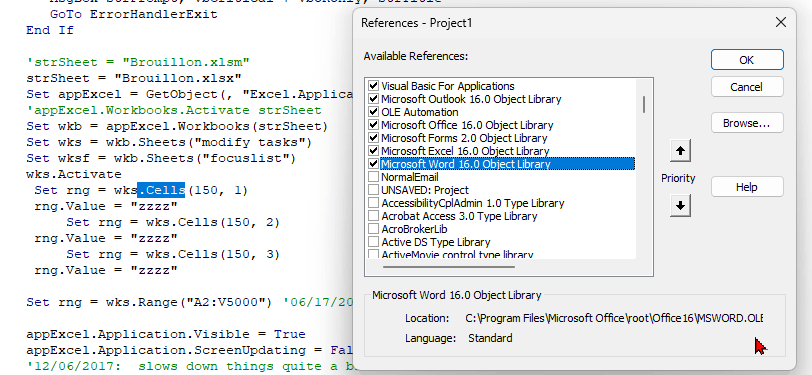The image size is (812, 375).
Task: Click the wks.Activate code line
Action: [x=74, y=174]
